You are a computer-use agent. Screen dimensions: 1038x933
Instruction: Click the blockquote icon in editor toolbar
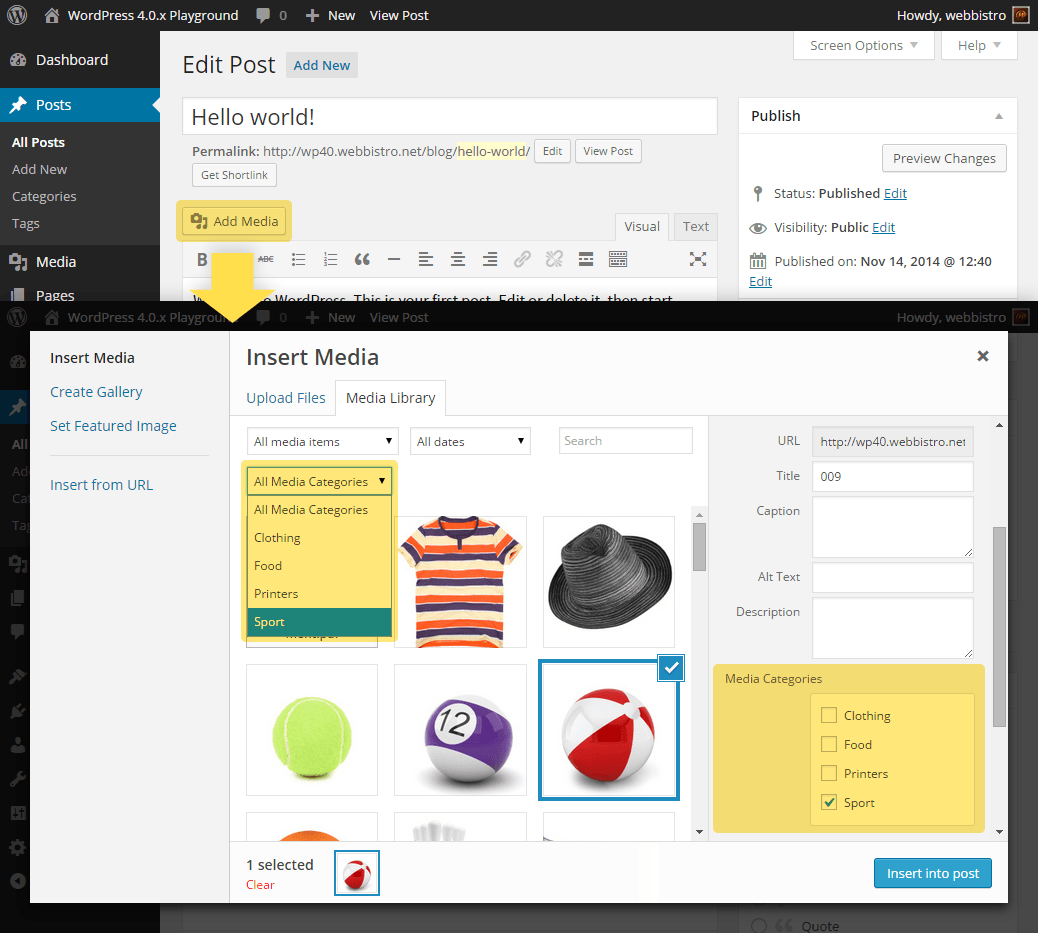(x=362, y=260)
